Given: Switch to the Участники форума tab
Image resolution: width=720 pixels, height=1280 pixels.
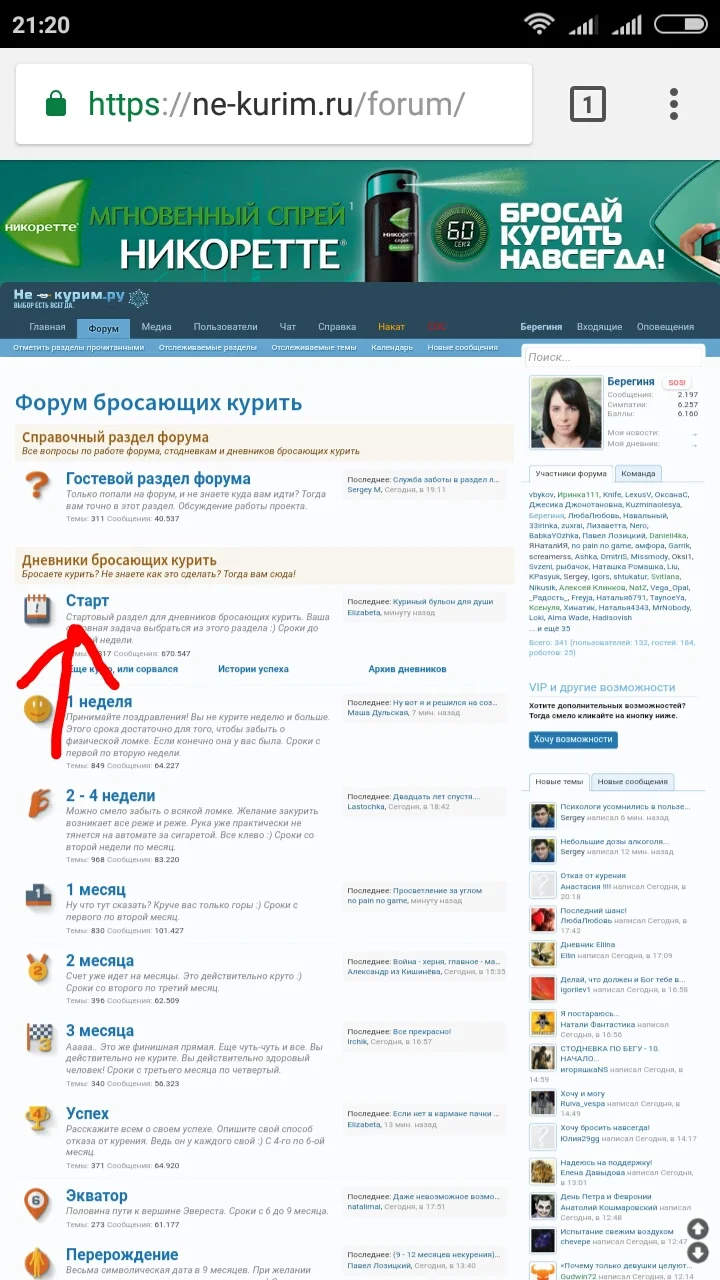Looking at the screenshot, I should (571, 474).
